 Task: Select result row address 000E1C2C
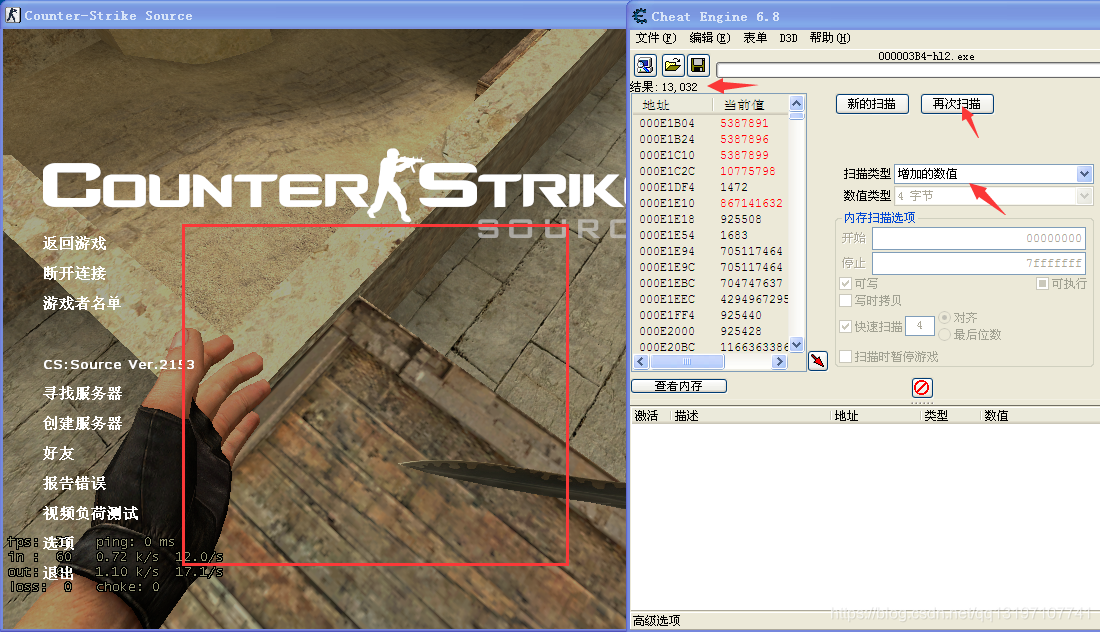tap(711, 171)
